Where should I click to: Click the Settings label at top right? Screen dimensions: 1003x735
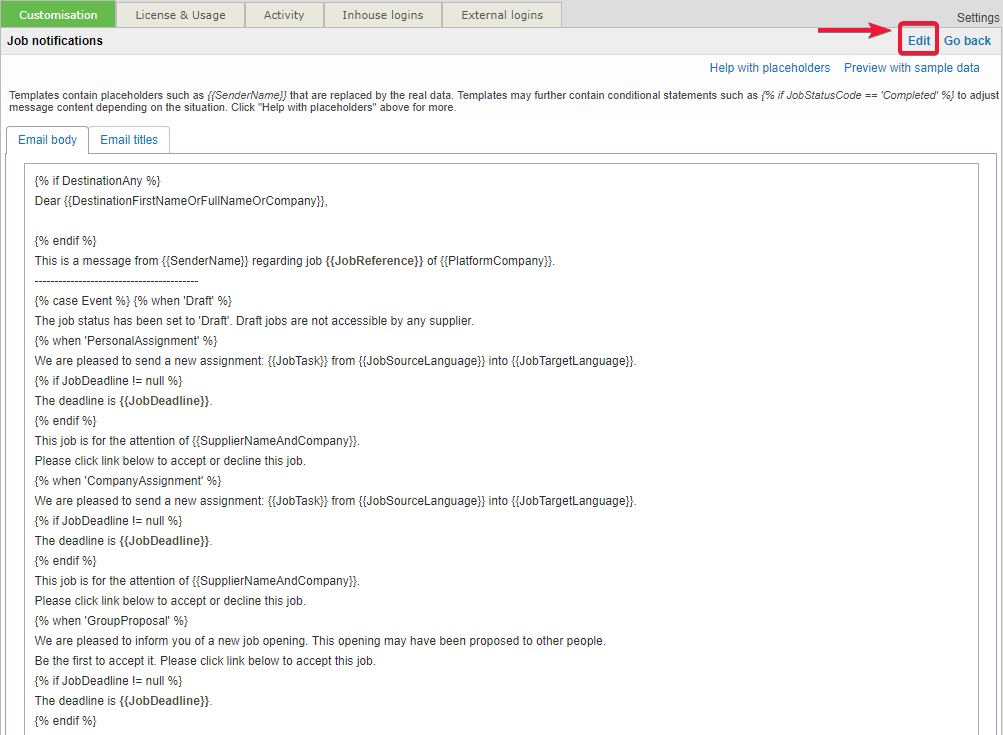(x=977, y=18)
